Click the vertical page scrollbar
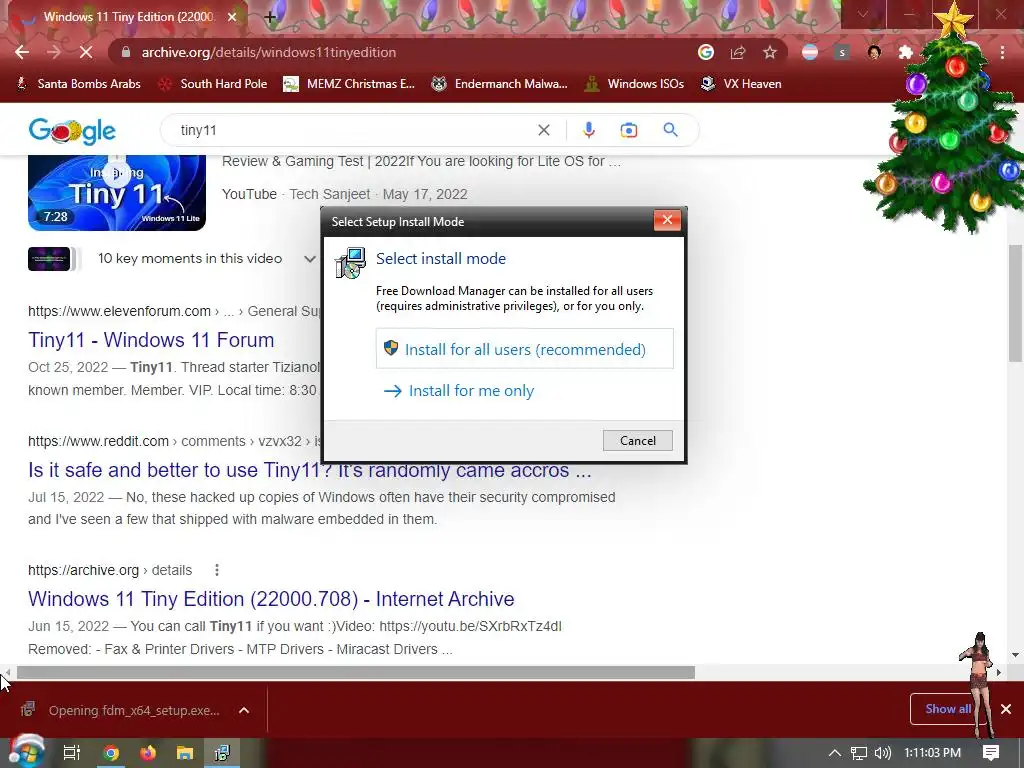 (x=1015, y=303)
